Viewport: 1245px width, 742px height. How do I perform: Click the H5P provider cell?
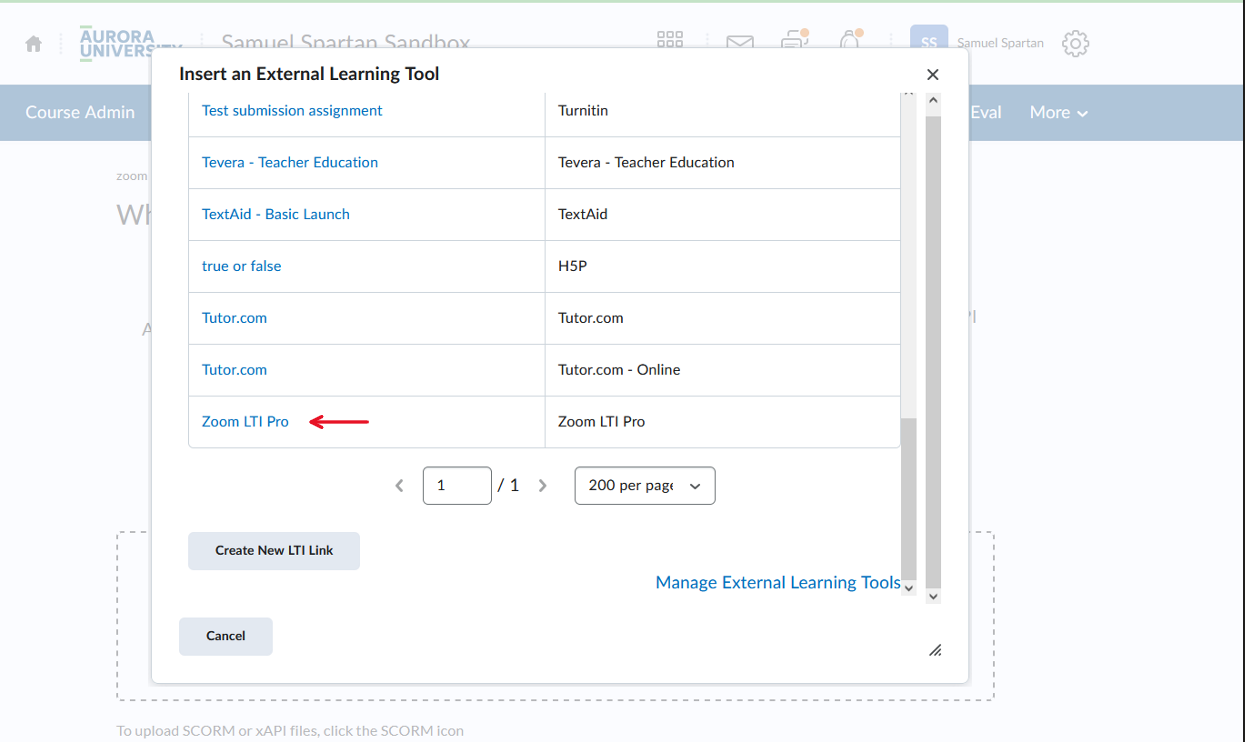(x=722, y=266)
